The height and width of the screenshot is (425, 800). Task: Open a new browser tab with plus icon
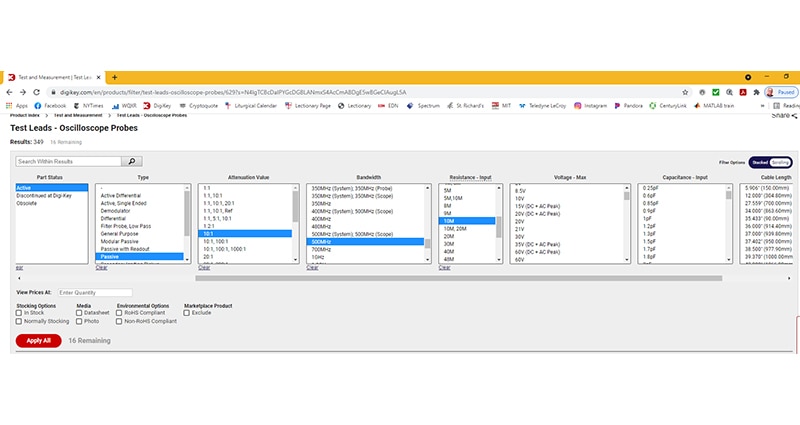[x=114, y=77]
